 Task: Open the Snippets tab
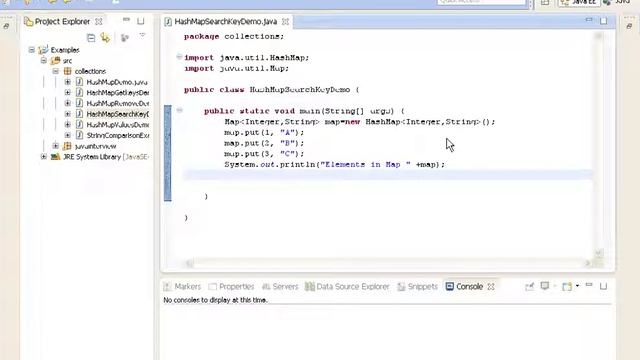tap(417, 287)
